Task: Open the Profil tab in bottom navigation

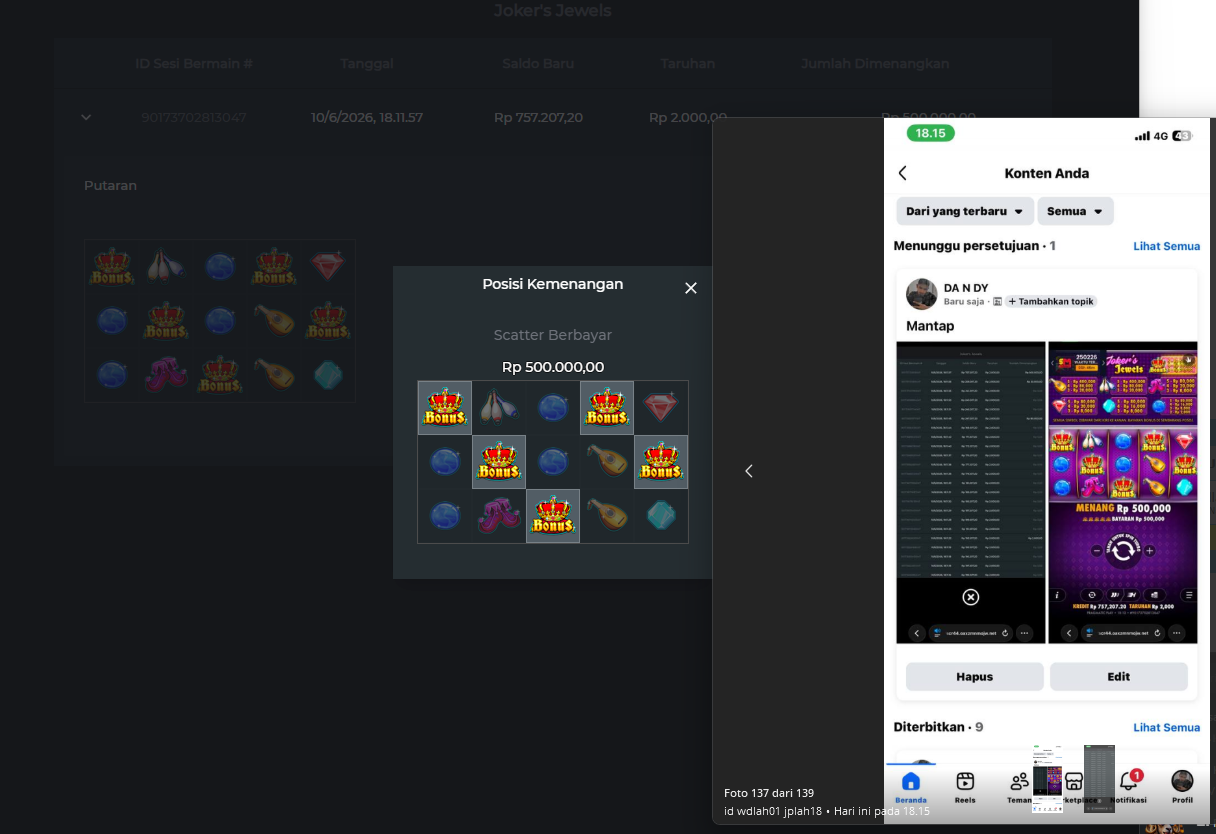Action: [x=1182, y=787]
